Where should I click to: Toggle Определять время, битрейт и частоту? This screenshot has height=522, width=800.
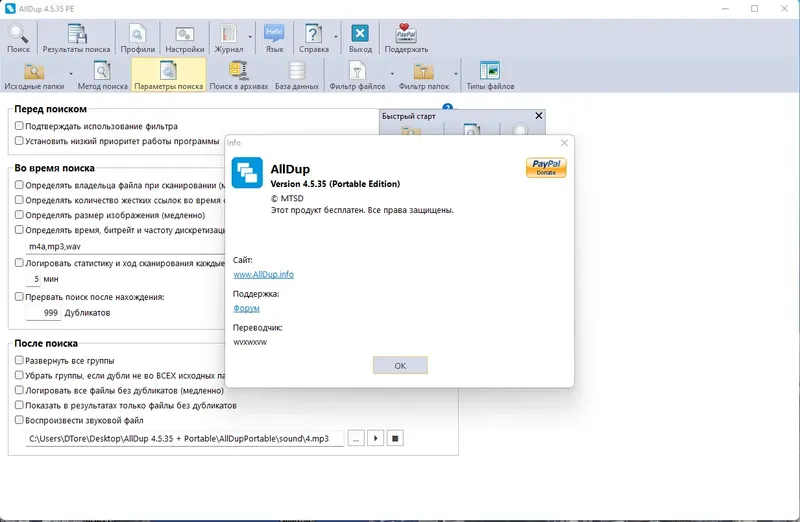(19, 230)
